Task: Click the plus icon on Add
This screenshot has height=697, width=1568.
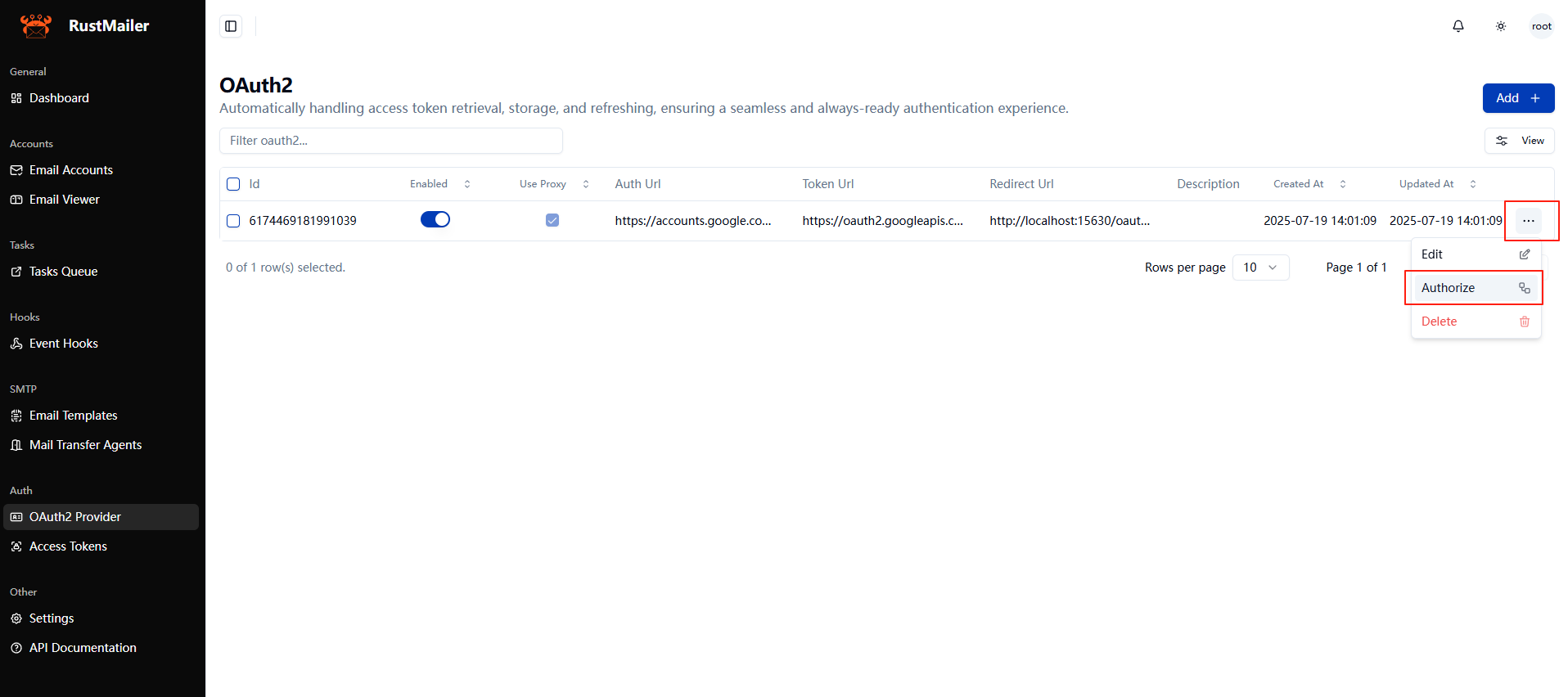Action: 1535,98
